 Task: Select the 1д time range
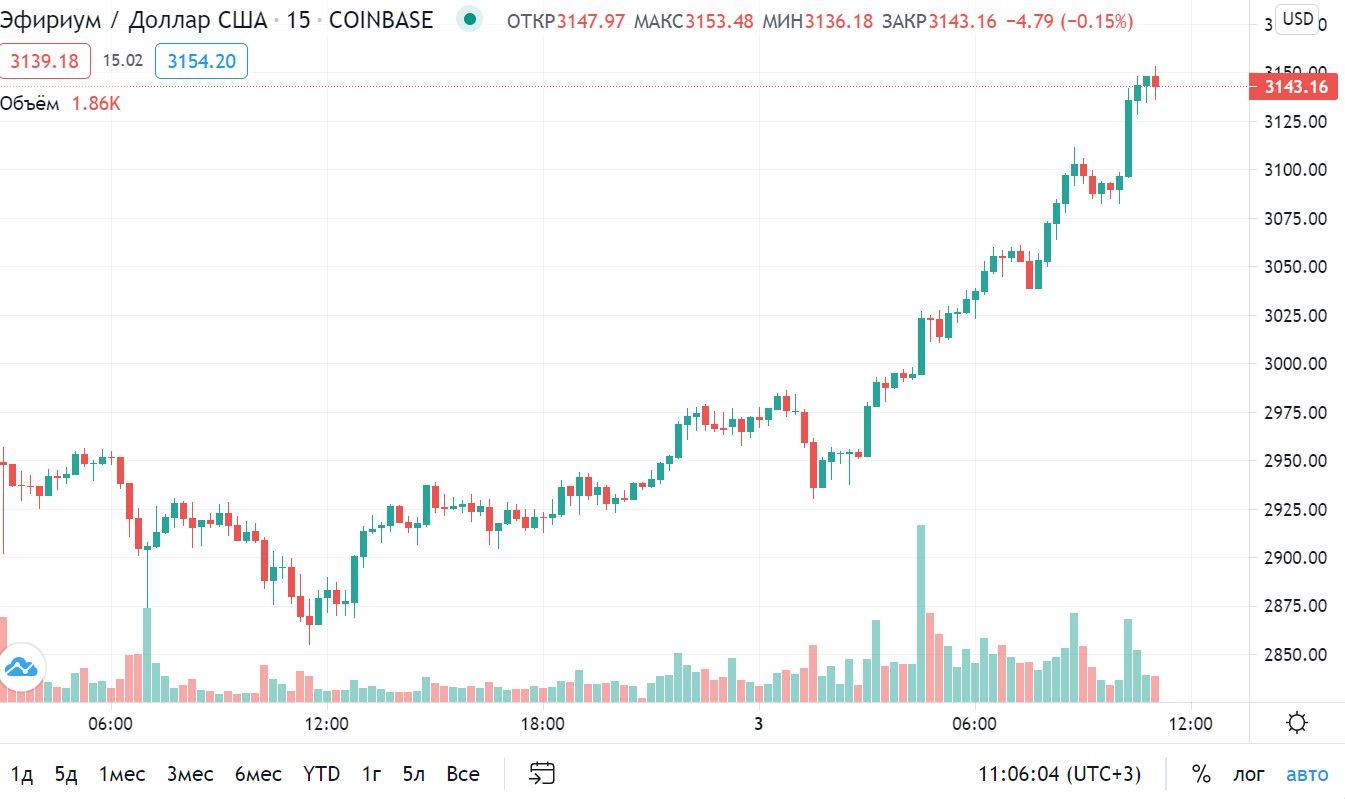point(22,773)
